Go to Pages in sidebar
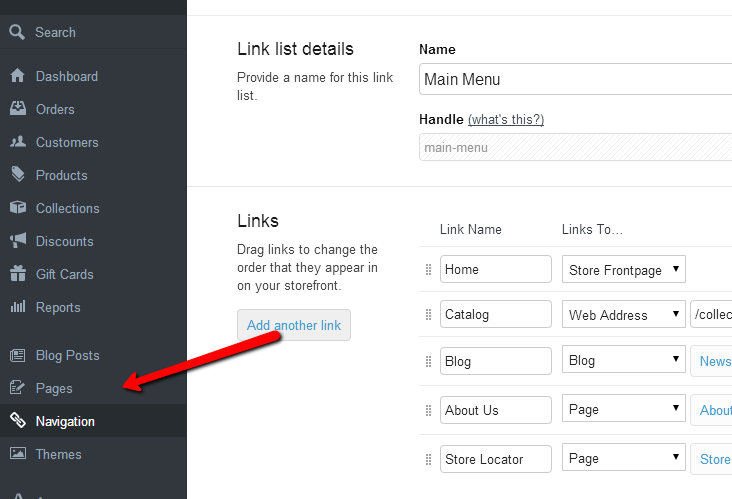Screen dimensions: 732x499 54,388
